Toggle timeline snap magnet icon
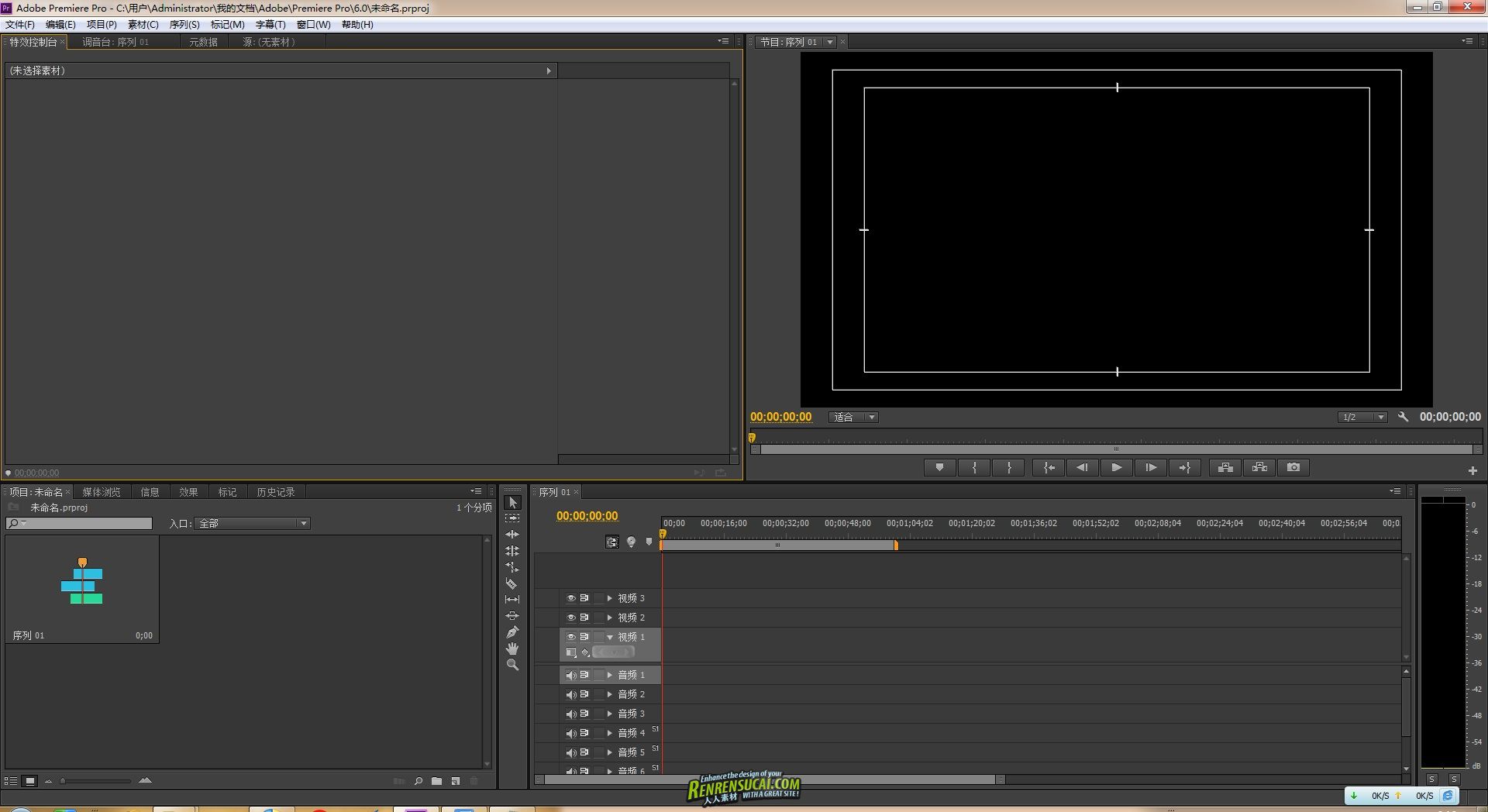This screenshot has width=1488, height=812. (x=612, y=542)
